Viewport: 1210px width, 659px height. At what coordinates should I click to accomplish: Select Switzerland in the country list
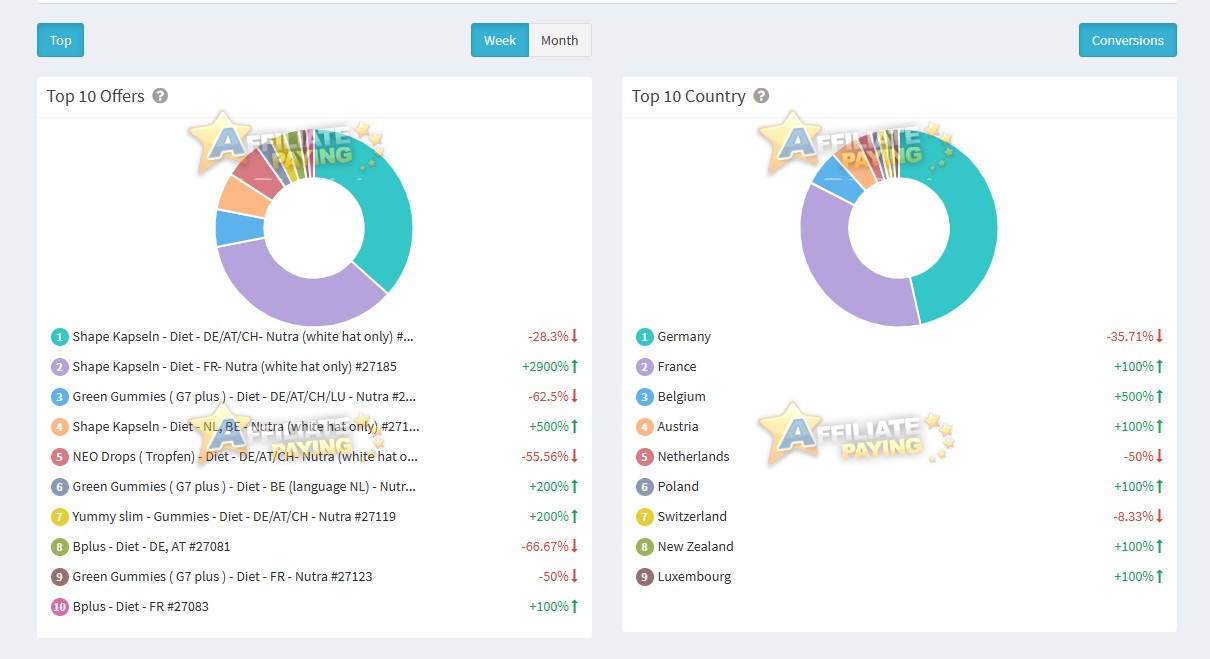(x=692, y=516)
